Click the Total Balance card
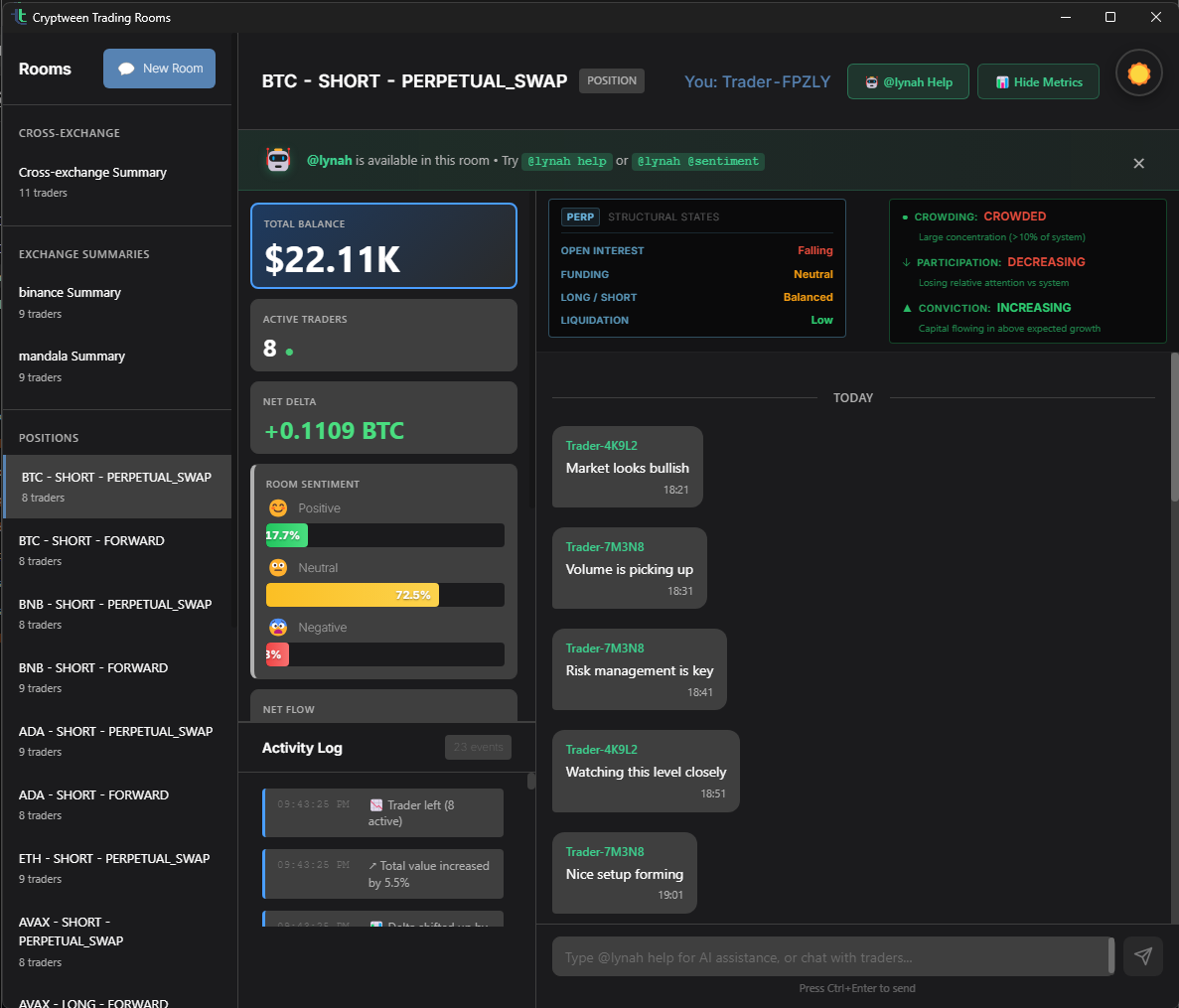The image size is (1179, 1008). pyautogui.click(x=383, y=246)
